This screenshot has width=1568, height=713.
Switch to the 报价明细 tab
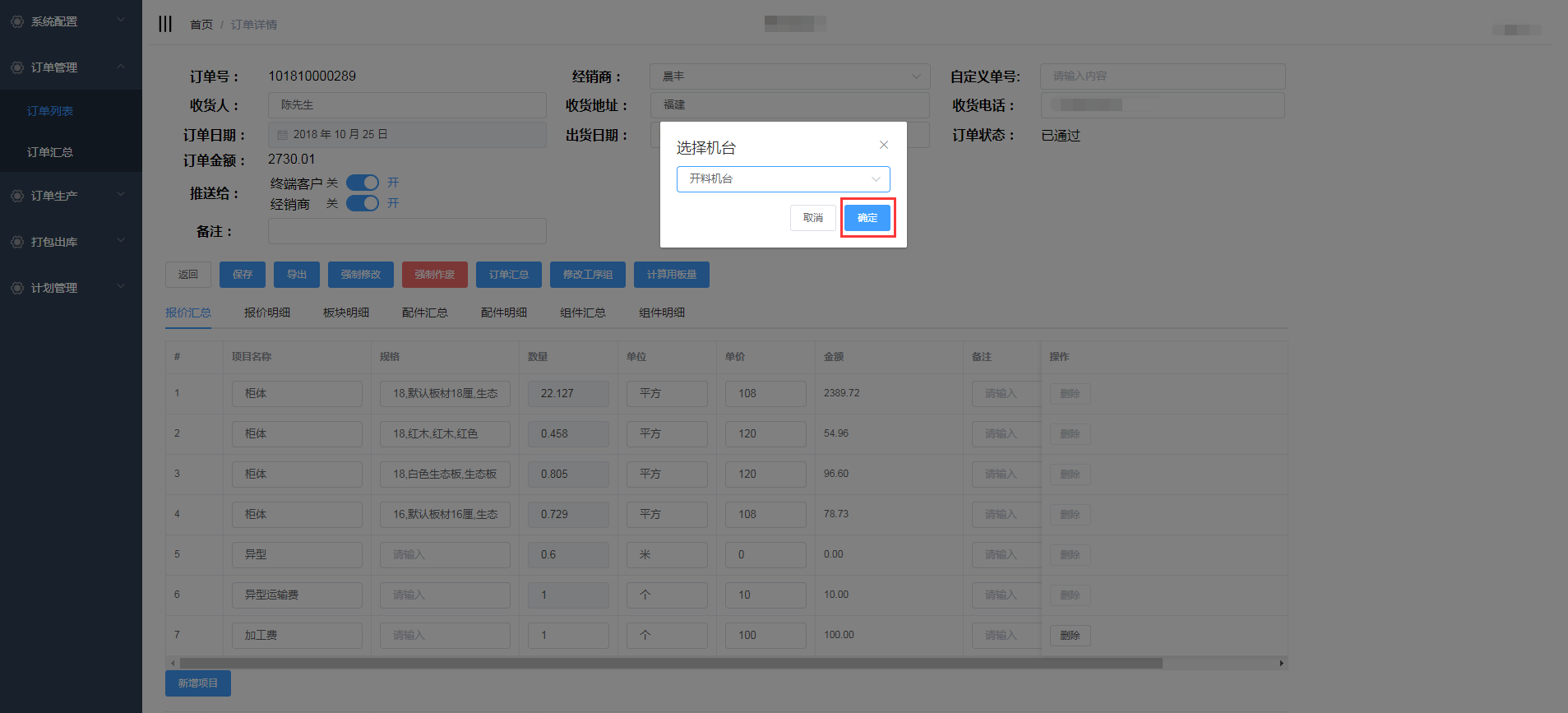(267, 313)
